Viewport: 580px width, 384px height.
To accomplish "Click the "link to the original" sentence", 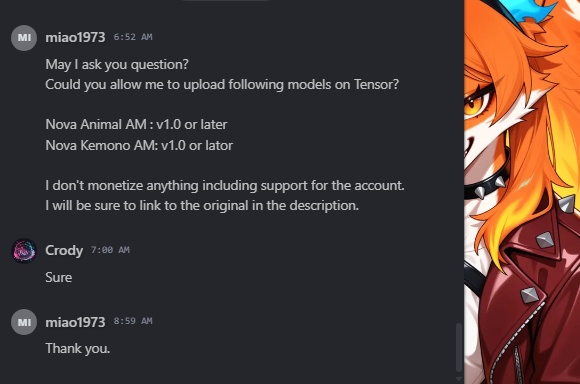I will point(202,205).
